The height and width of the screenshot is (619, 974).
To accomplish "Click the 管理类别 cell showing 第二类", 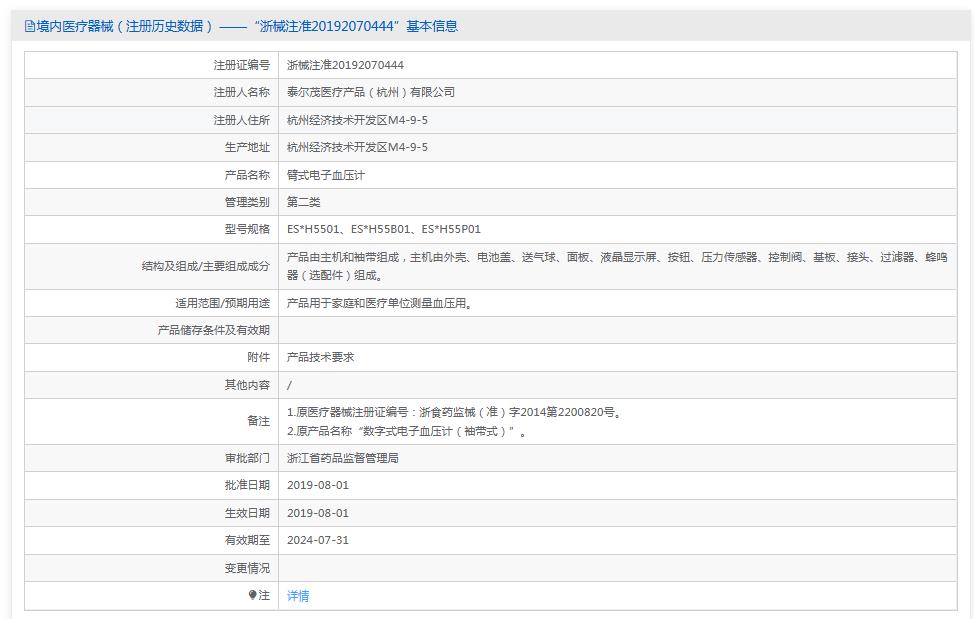I will point(304,201).
